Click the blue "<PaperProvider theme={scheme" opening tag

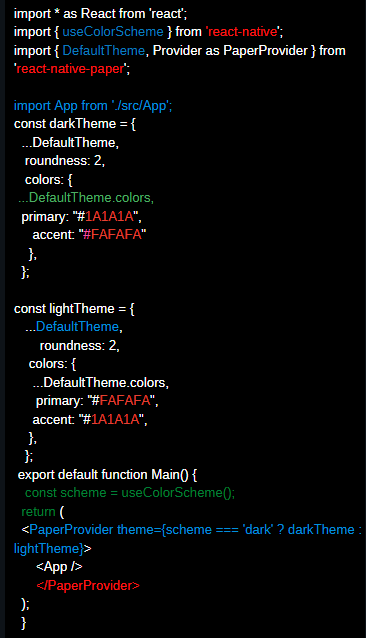[116, 530]
